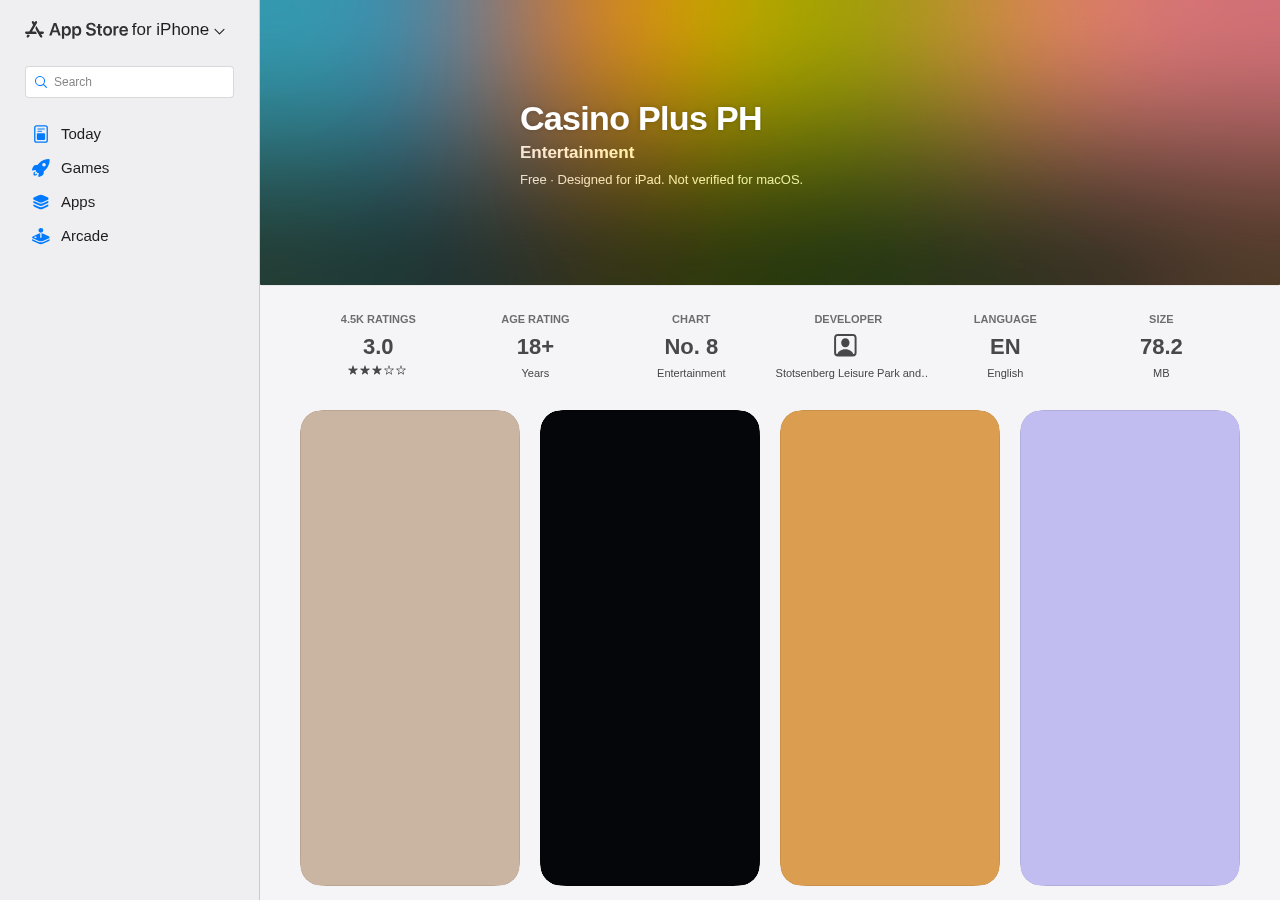
Task: Open the Age Rating 18+ info
Action: point(535,346)
